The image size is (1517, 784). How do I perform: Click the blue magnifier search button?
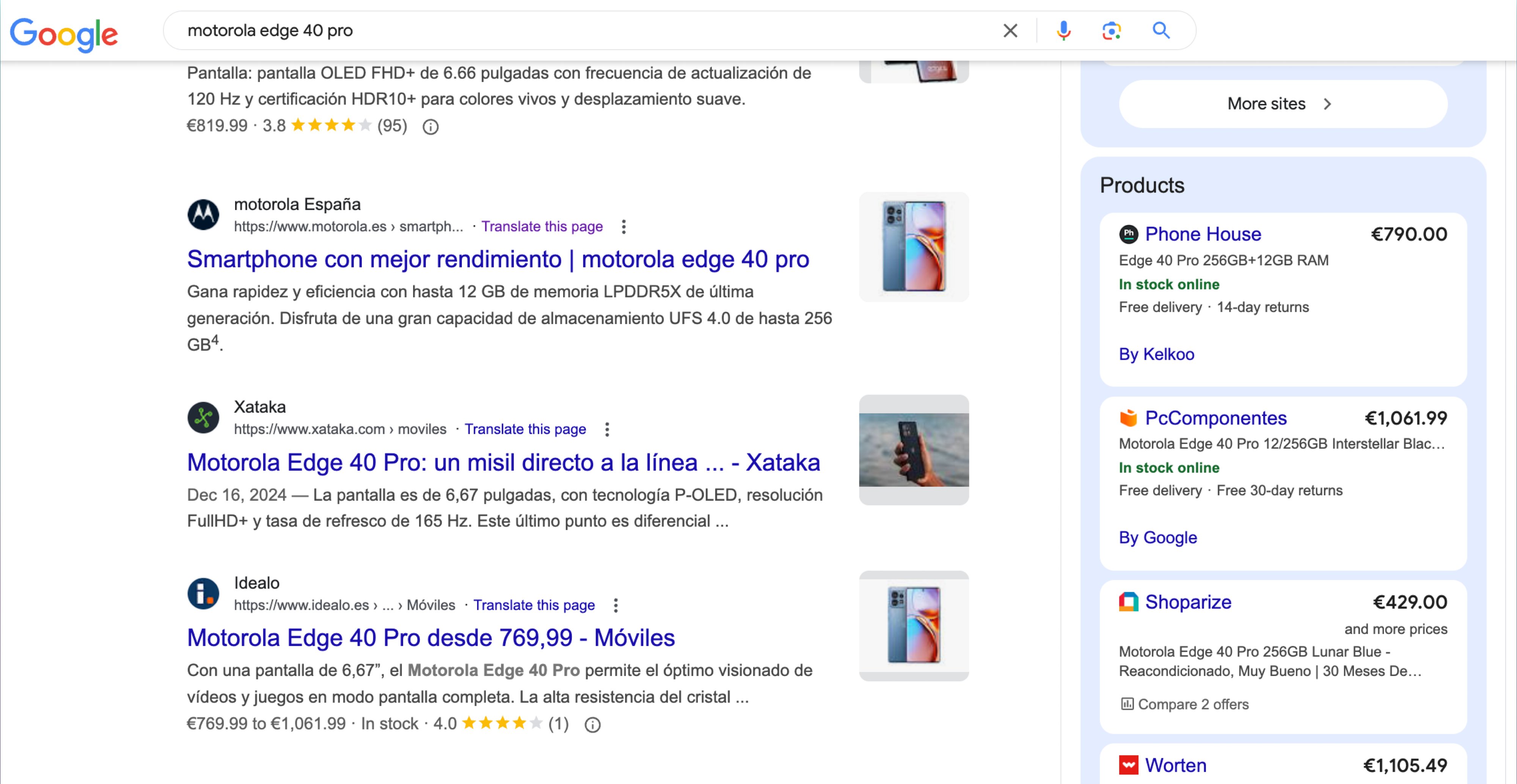[x=1161, y=31]
